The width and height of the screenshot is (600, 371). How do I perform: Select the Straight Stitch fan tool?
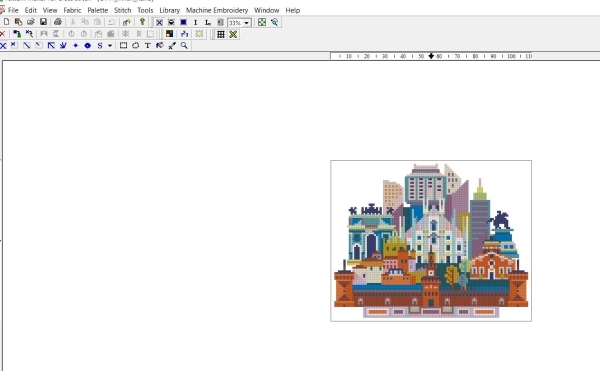63,46
